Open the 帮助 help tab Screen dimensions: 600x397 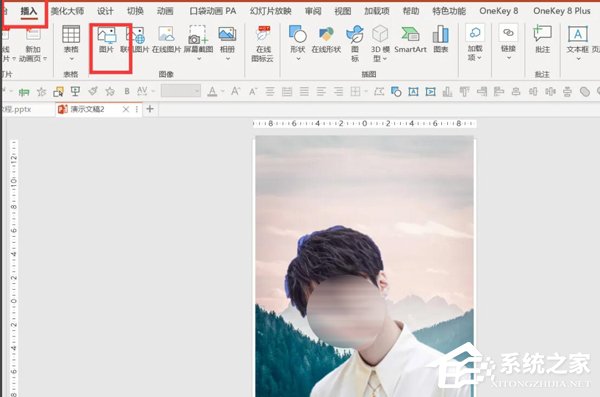[411, 11]
